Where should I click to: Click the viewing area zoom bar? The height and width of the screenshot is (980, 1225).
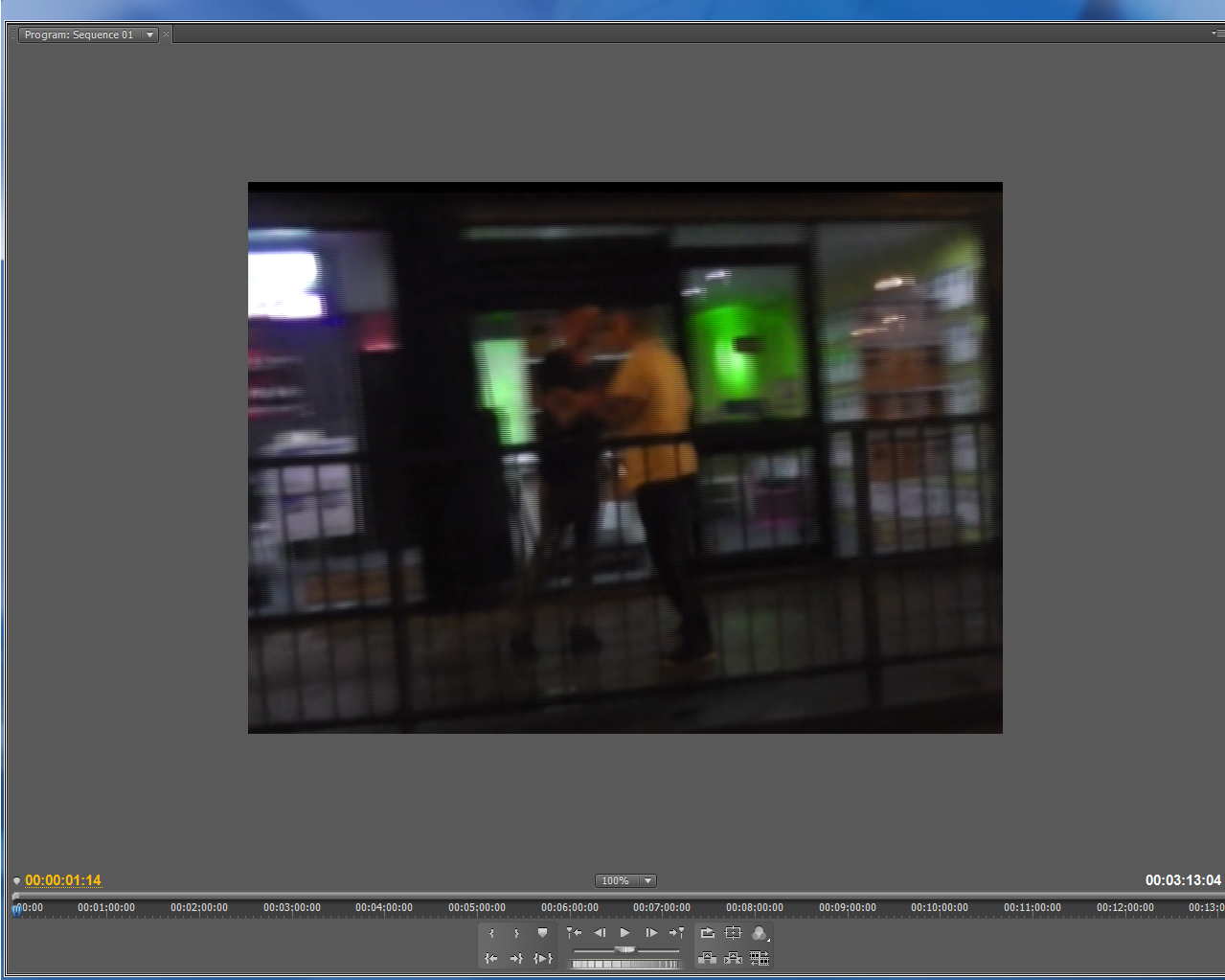[618, 896]
